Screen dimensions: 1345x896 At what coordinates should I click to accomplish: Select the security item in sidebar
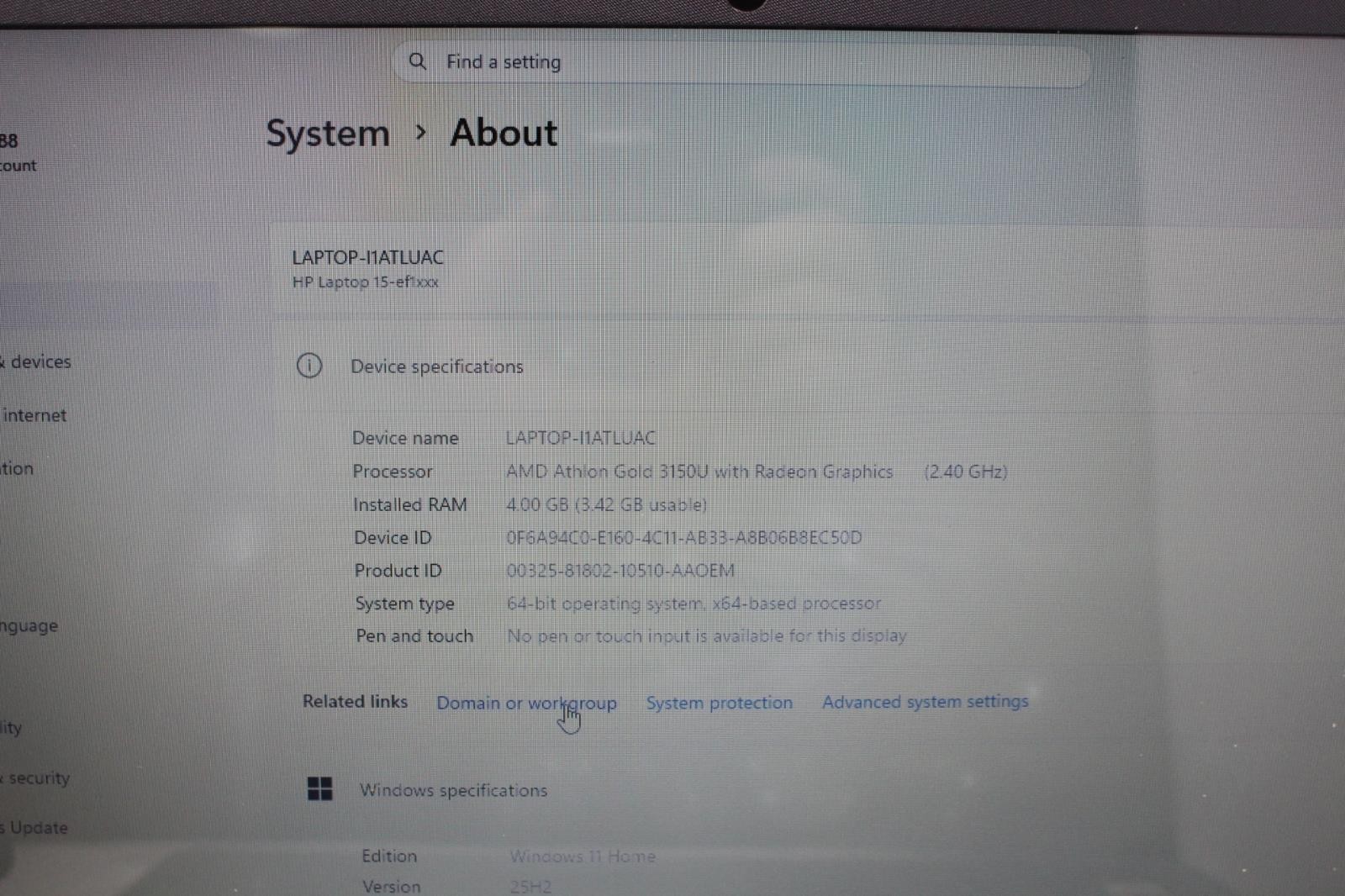pos(35,778)
